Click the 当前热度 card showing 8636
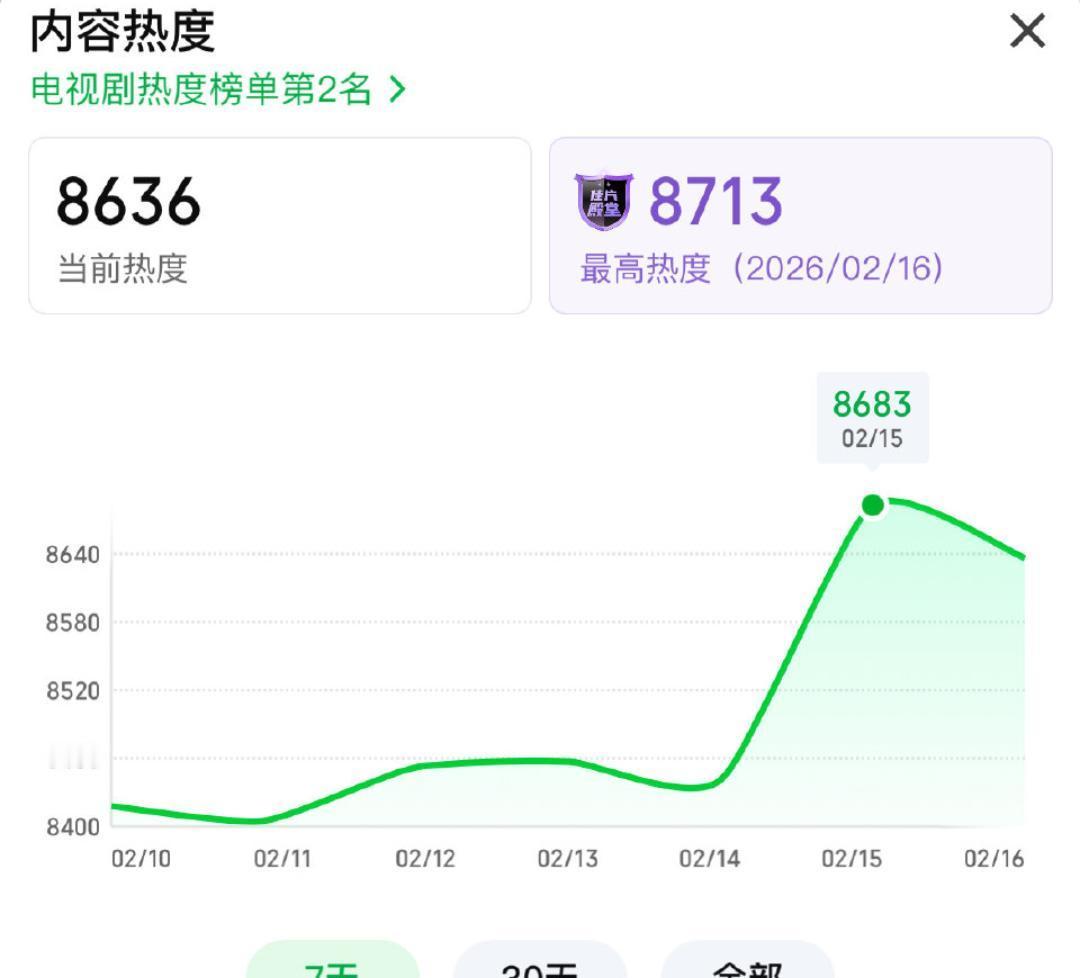Viewport: 1080px width, 978px height. click(282, 224)
